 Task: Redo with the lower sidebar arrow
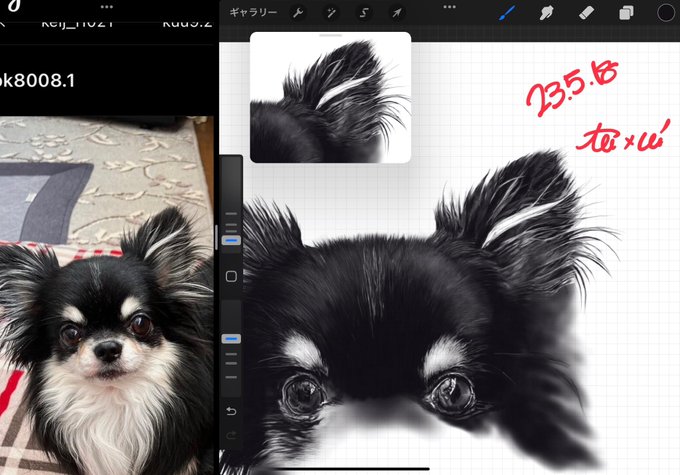[x=231, y=435]
